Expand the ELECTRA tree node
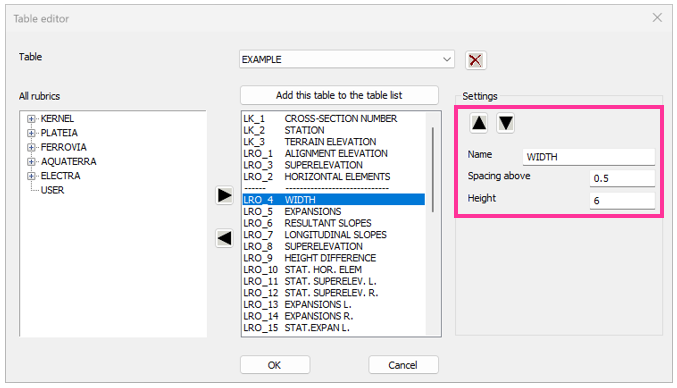Screen dimensions: 677x388 31,176
